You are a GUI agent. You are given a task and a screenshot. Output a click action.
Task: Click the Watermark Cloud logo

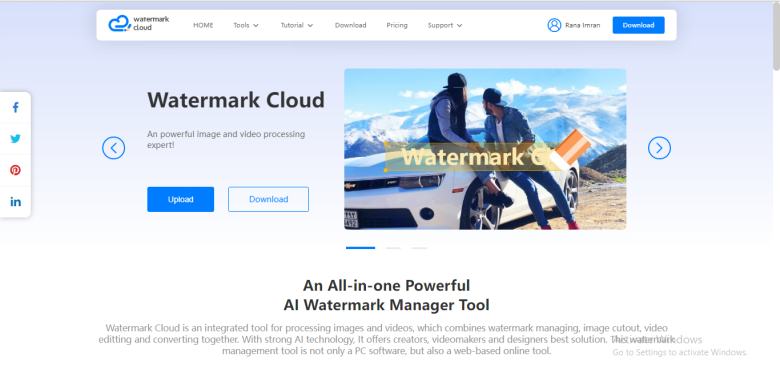139,23
